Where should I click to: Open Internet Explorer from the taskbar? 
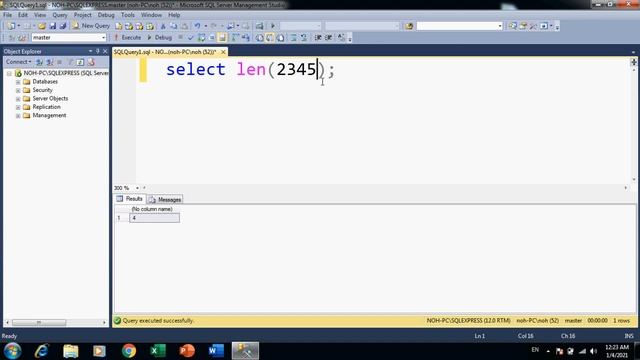point(42,351)
